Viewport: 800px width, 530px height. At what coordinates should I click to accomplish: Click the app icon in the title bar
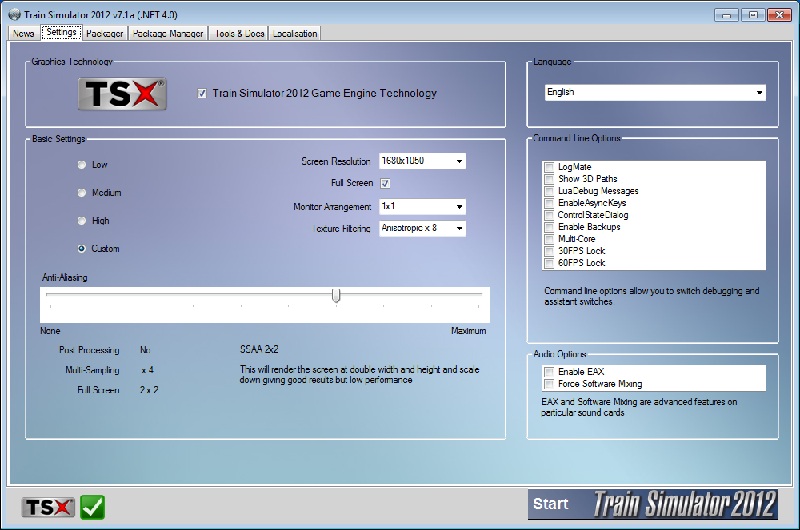click(14, 14)
